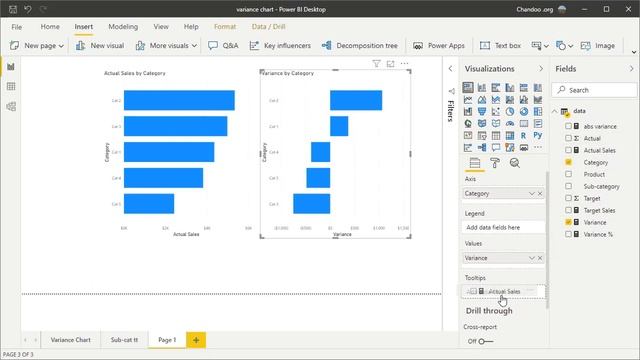This screenshot has height=360, width=640.
Task: Select the Line chart visual
Action: 468,100
